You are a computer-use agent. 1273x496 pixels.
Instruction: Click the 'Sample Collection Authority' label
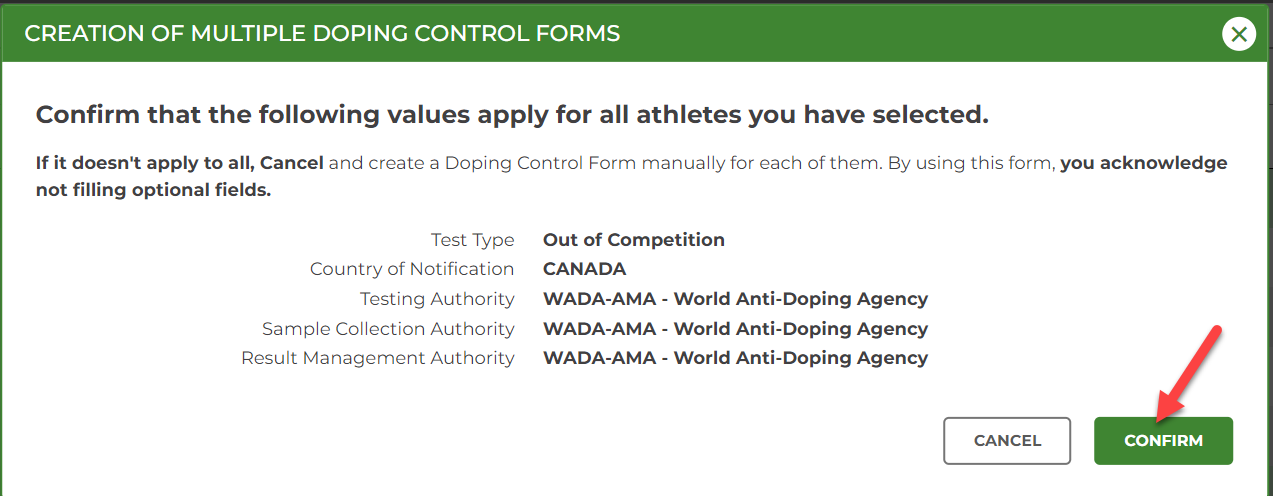[x=388, y=329]
